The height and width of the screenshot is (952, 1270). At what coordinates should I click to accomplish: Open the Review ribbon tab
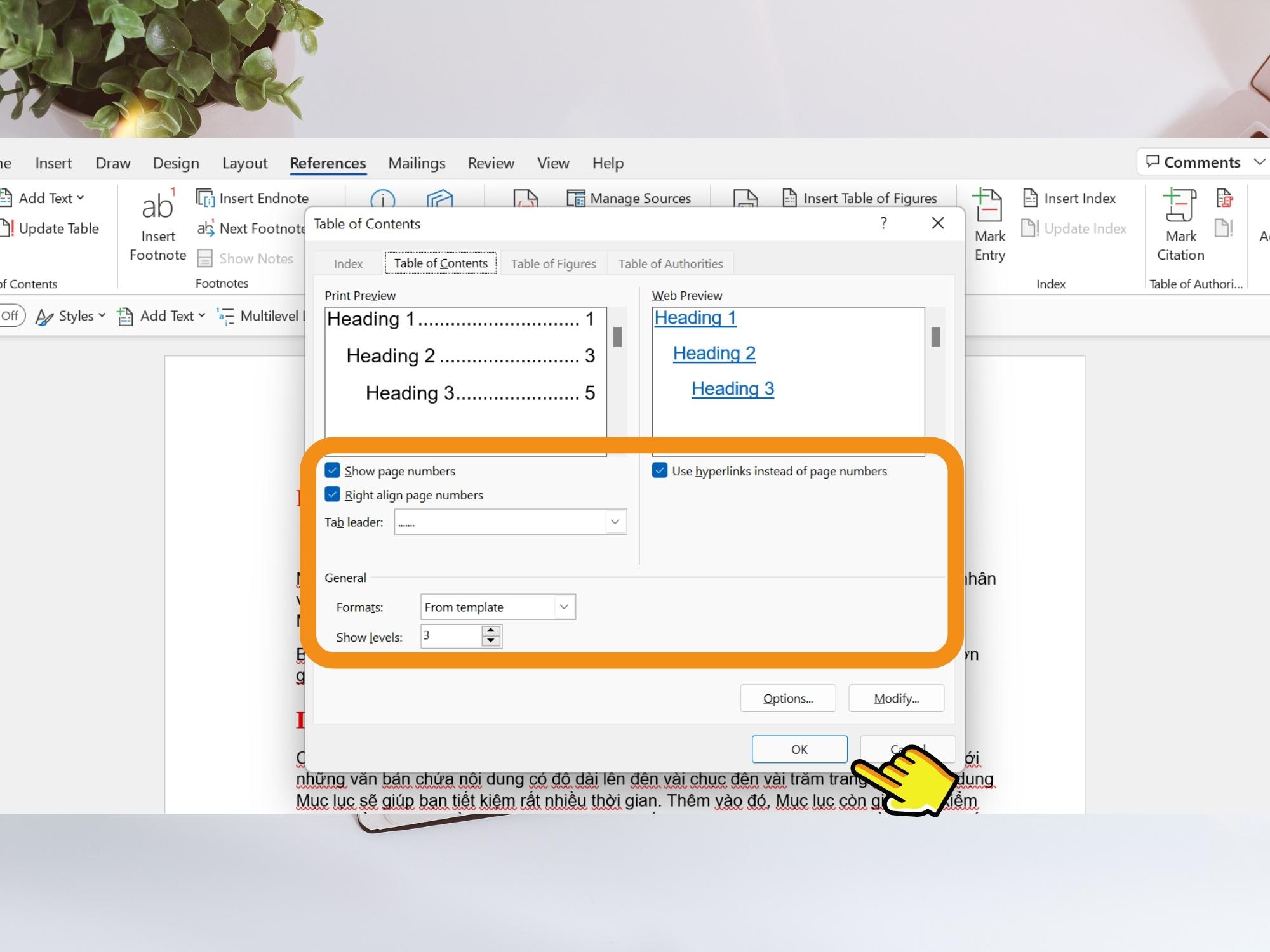(491, 163)
